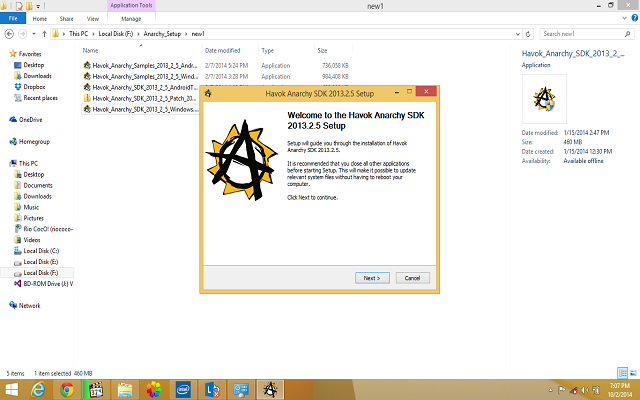The height and width of the screenshot is (400, 640).
Task: Refresh the current folder view
Action: (x=528, y=34)
